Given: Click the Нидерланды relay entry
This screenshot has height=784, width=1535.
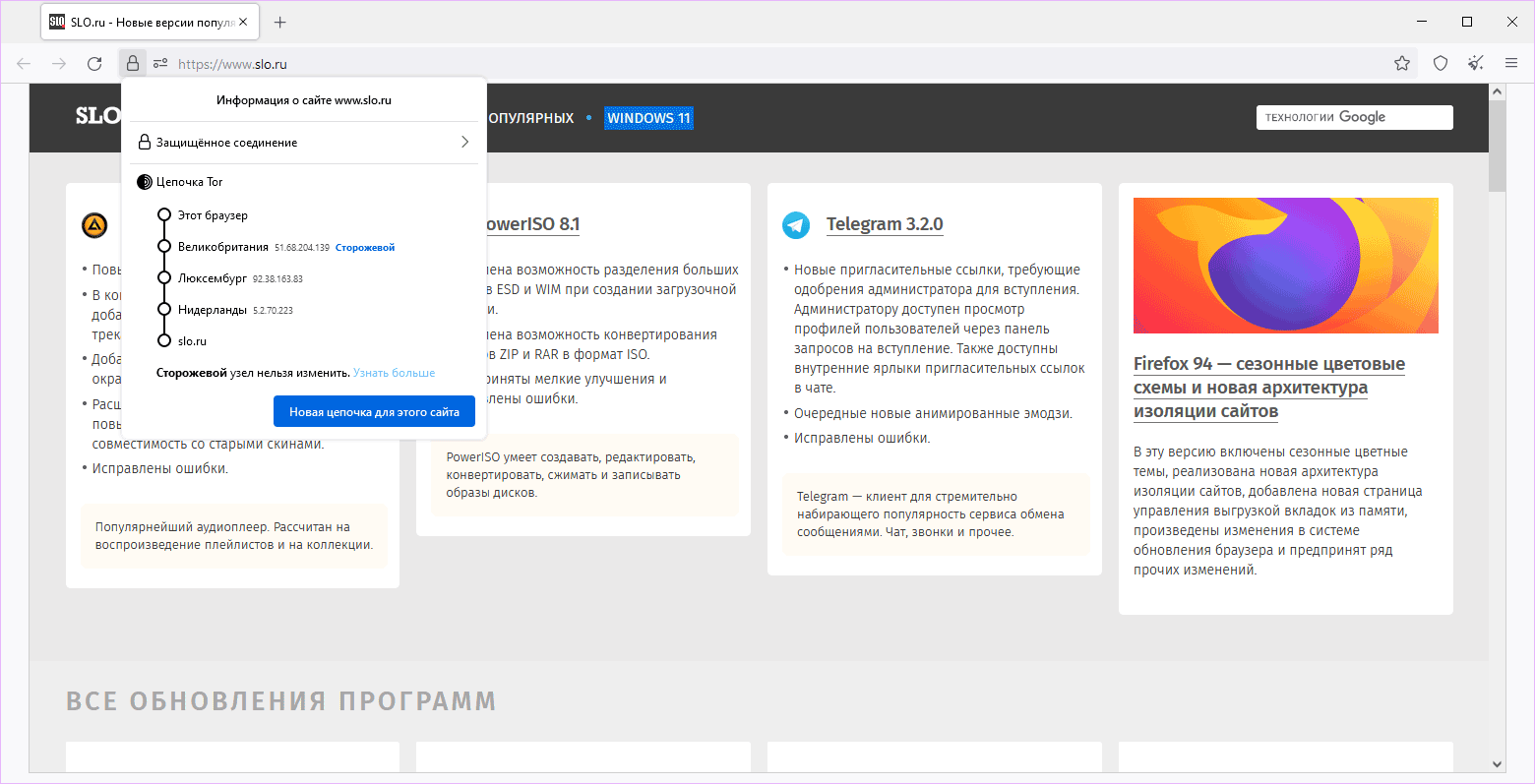Looking at the screenshot, I should (x=213, y=310).
